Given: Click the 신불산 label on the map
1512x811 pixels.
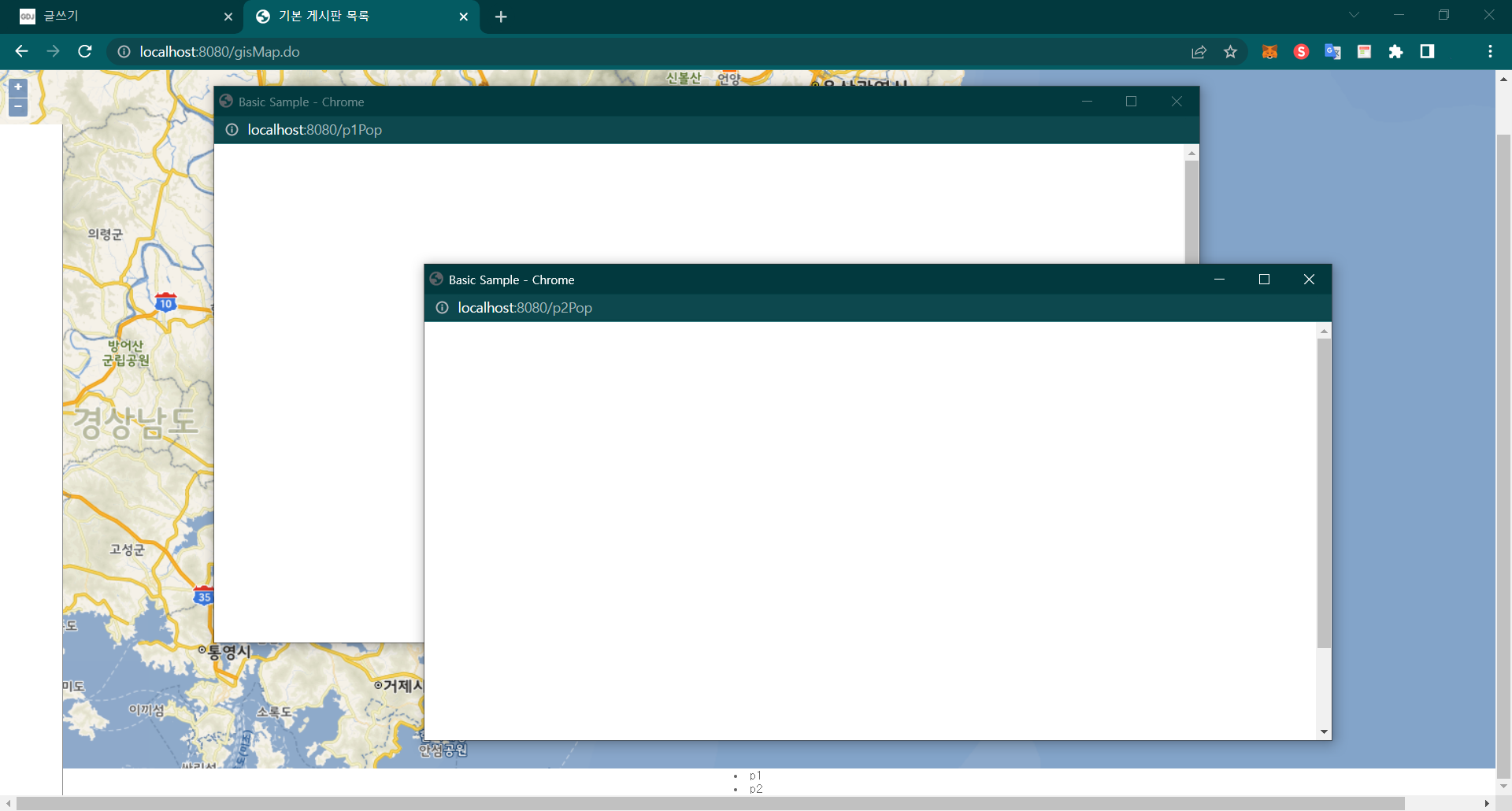Looking at the screenshot, I should (x=684, y=78).
